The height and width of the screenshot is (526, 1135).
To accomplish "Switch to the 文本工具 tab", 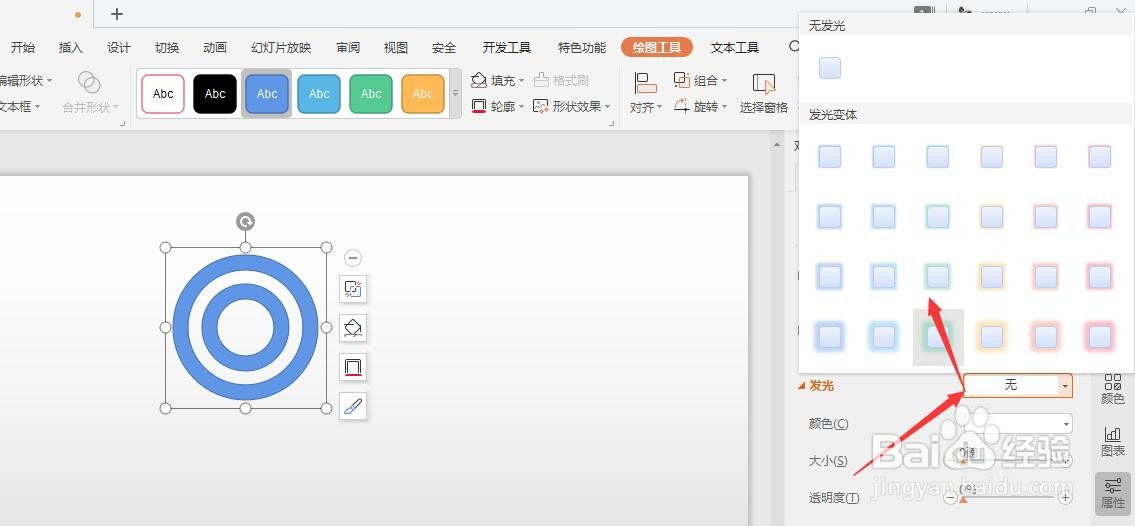I will click(x=735, y=48).
